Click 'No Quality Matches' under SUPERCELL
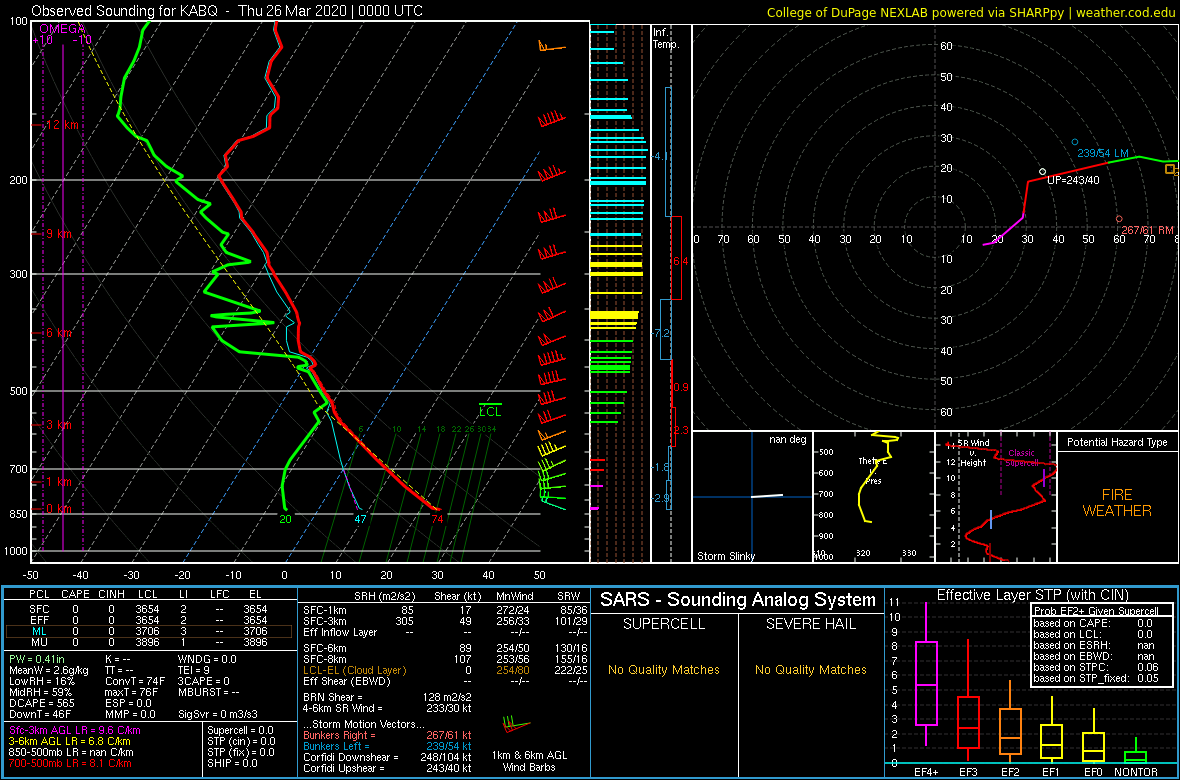The height and width of the screenshot is (780, 1180). click(x=664, y=670)
